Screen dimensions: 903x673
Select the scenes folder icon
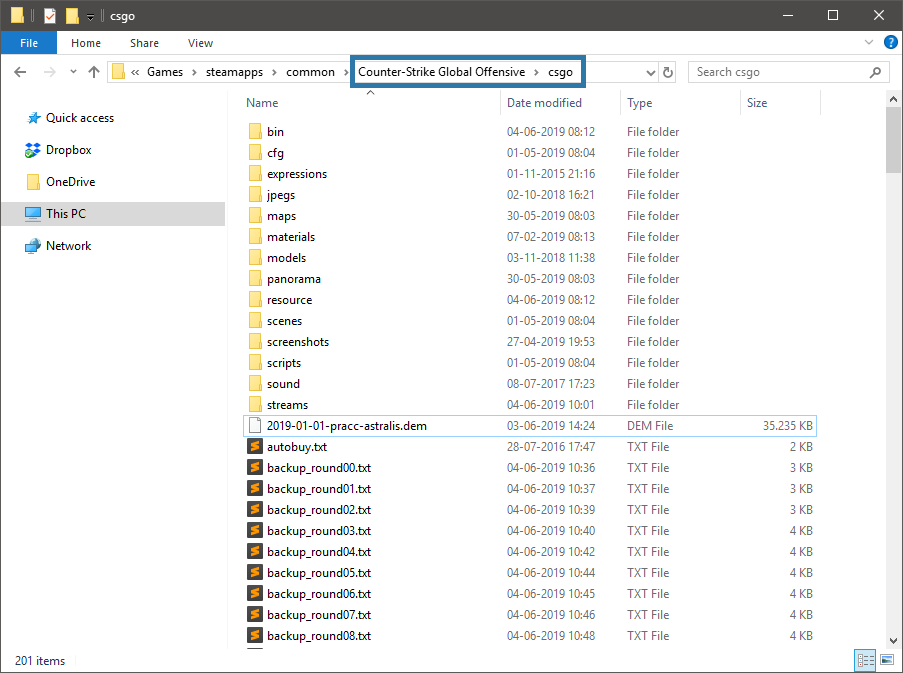pos(255,321)
